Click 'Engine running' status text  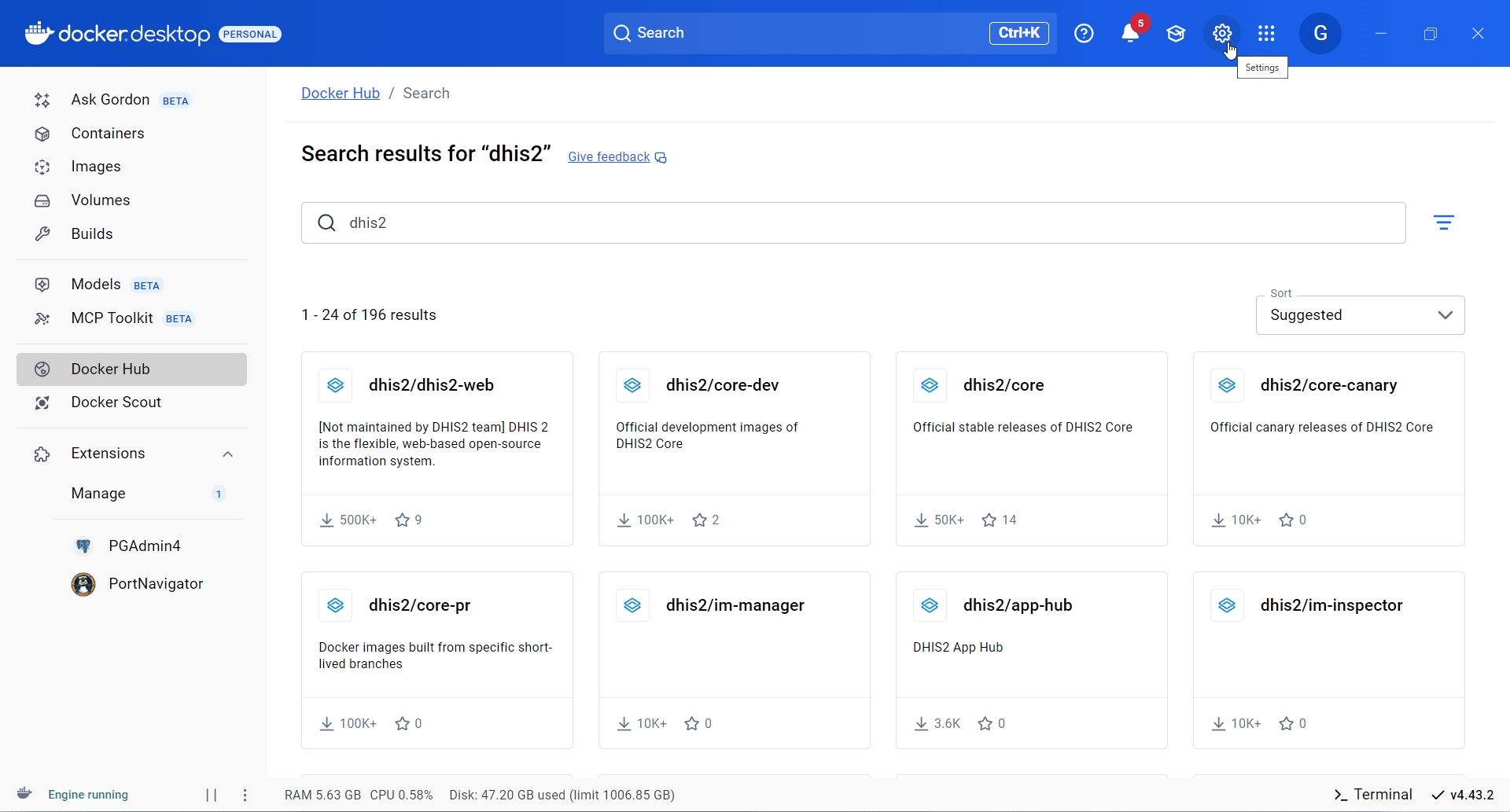point(88,795)
